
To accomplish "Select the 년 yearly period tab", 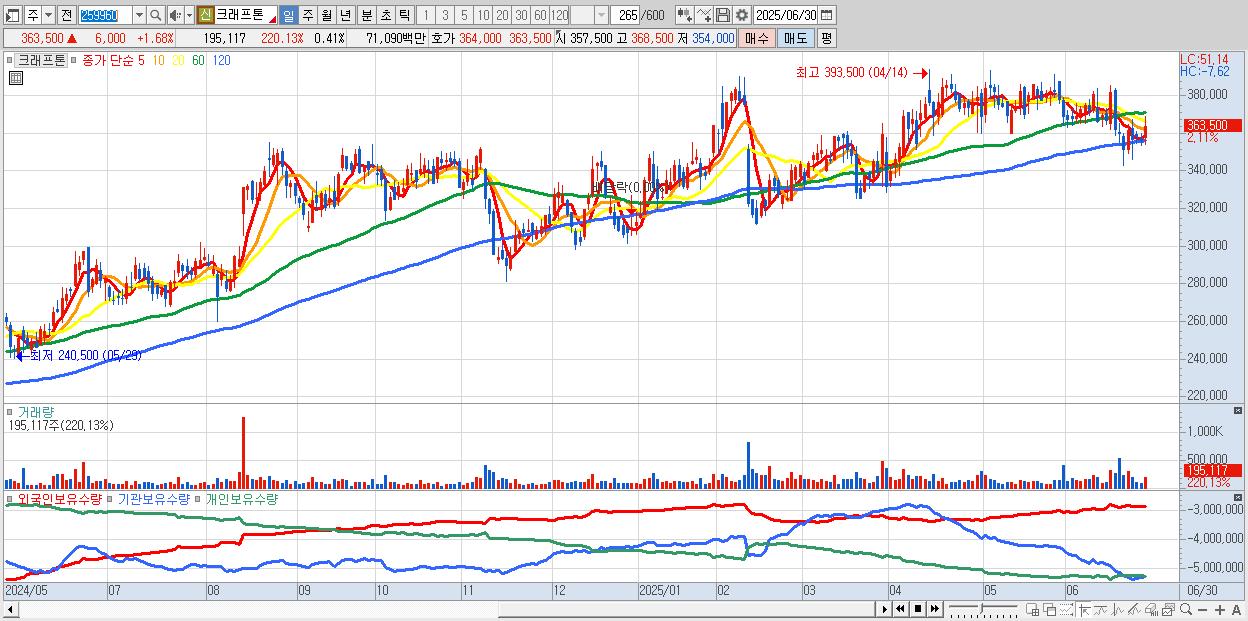I will tap(345, 15).
